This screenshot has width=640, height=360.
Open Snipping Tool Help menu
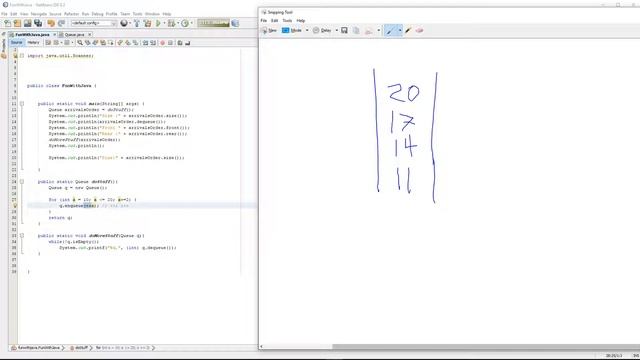click(301, 20)
